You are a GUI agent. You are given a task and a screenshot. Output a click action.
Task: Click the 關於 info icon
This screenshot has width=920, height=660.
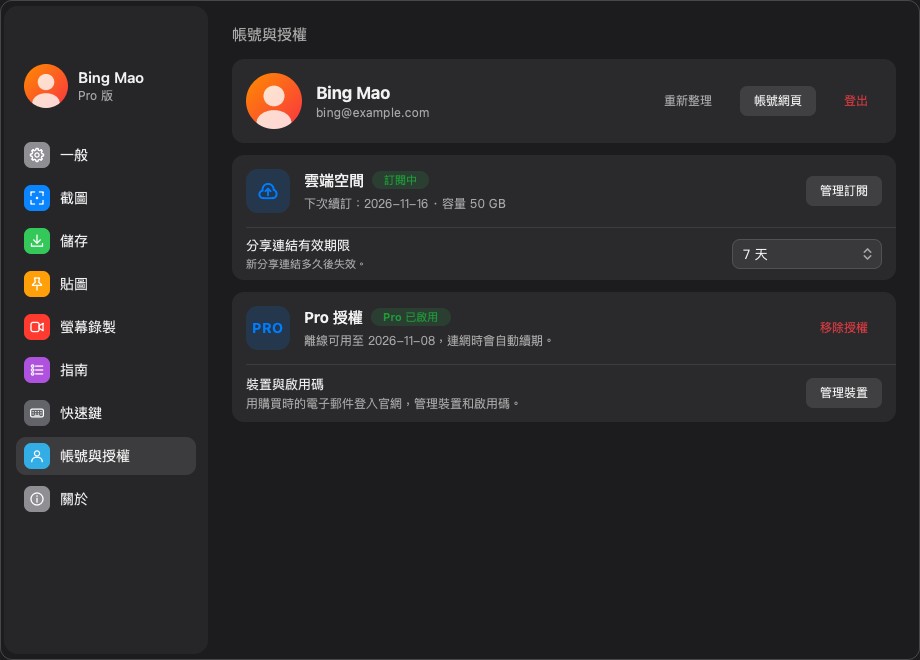37,499
